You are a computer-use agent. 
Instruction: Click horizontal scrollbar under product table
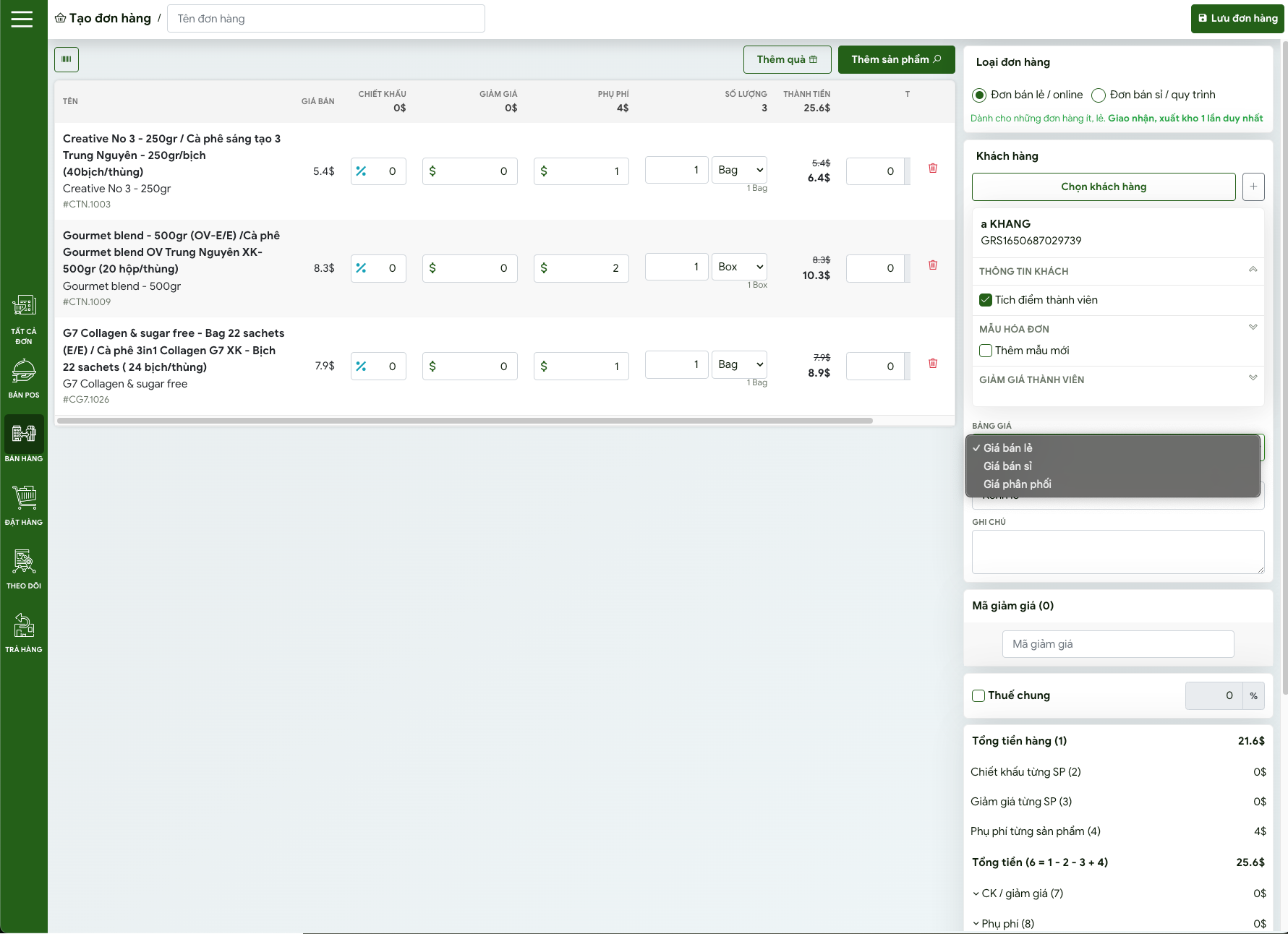coord(465,421)
